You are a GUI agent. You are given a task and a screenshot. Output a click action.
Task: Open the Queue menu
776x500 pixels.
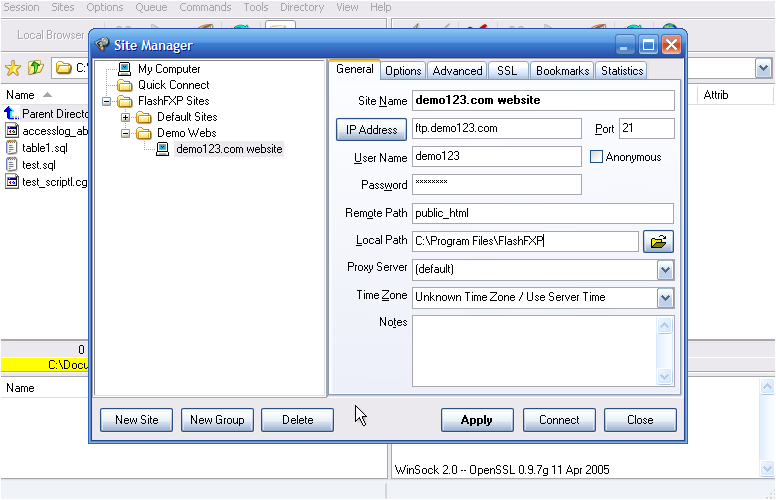151,7
